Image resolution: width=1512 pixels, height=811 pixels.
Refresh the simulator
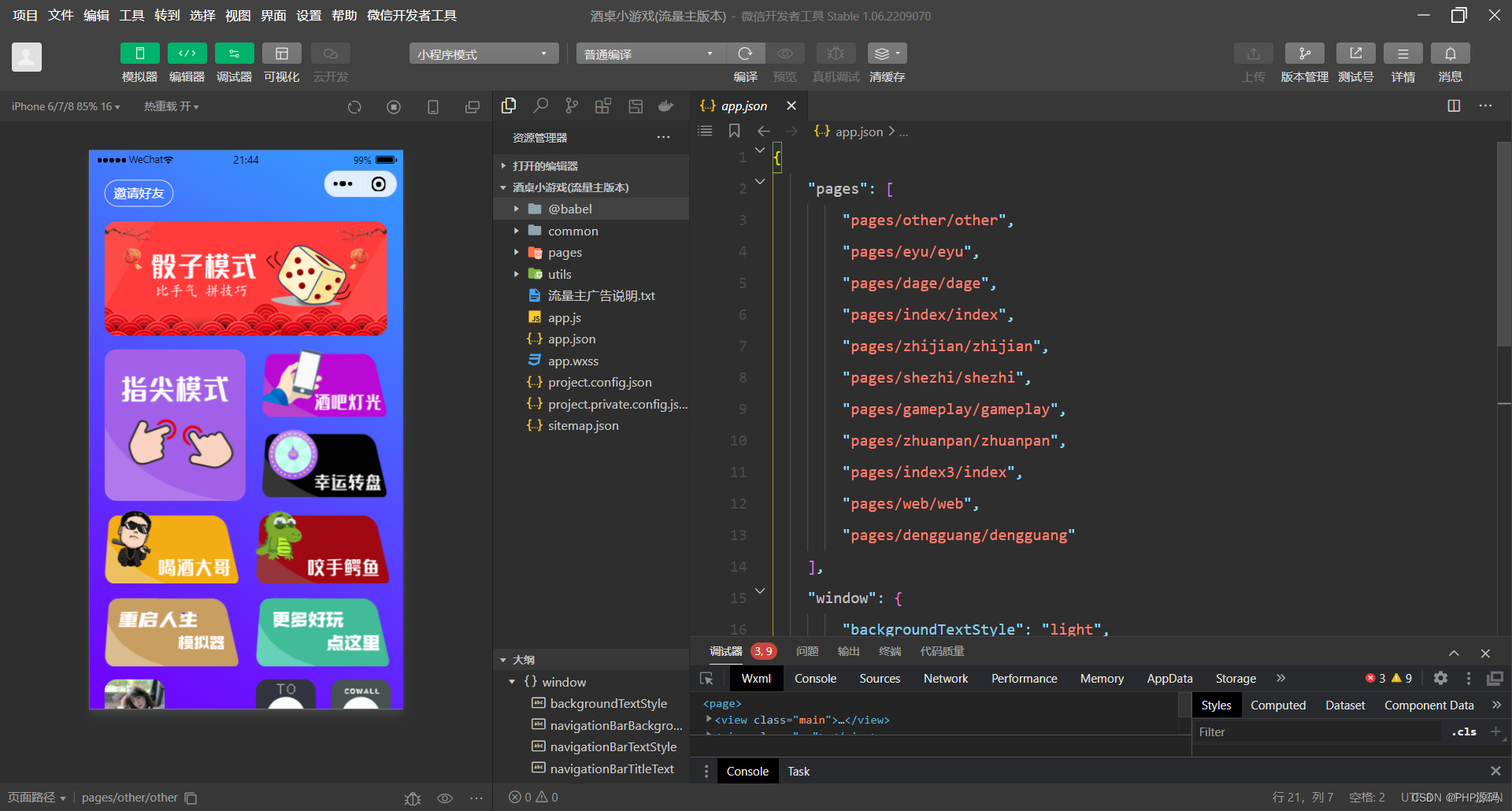[x=354, y=107]
